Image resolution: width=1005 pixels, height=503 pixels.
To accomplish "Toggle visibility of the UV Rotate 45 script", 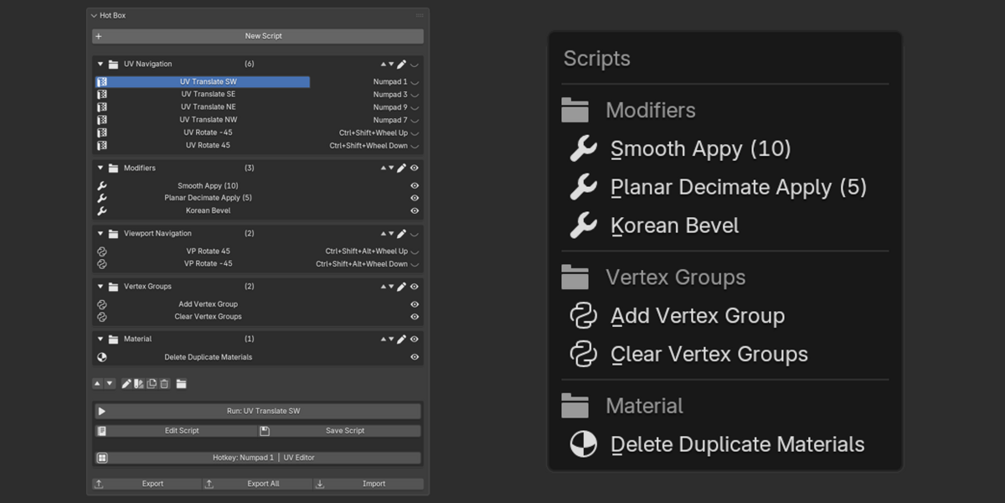I will coord(415,145).
